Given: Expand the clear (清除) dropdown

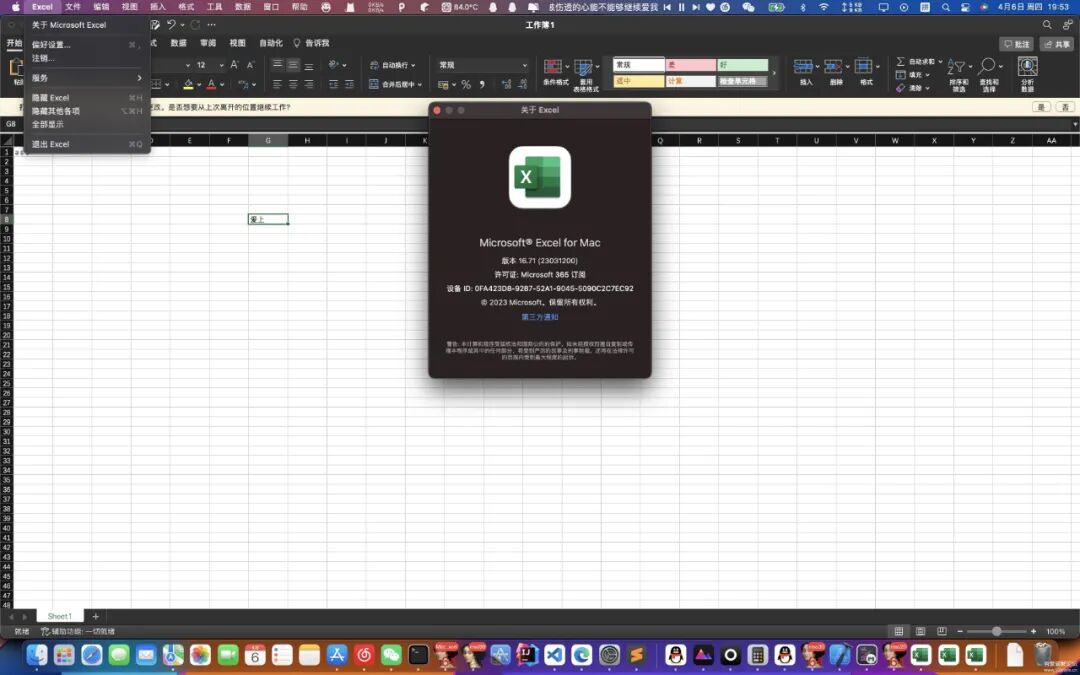Looking at the screenshot, I should click(x=927, y=88).
